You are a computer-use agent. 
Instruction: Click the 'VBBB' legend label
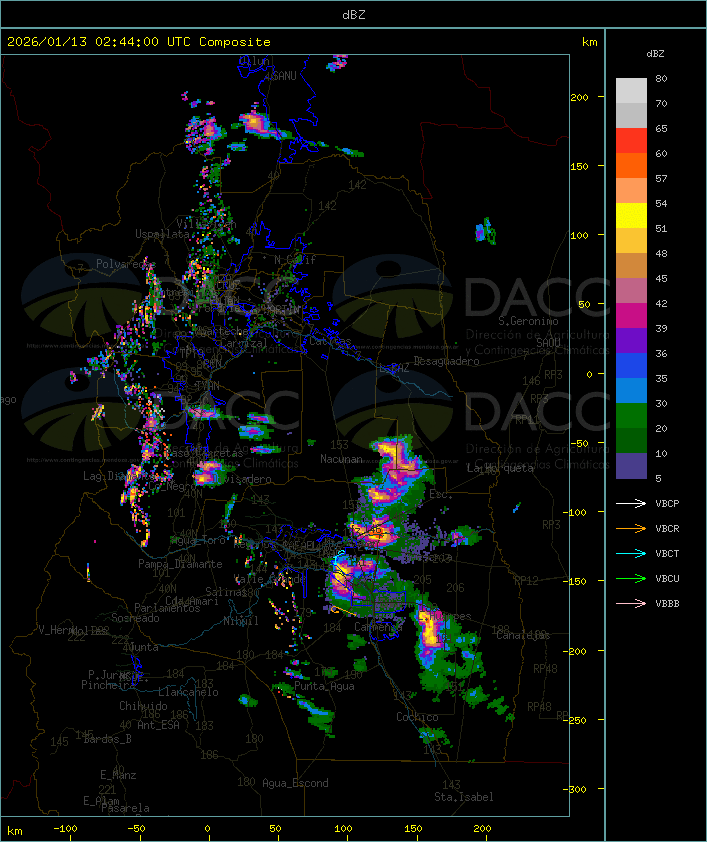pyautogui.click(x=667, y=604)
